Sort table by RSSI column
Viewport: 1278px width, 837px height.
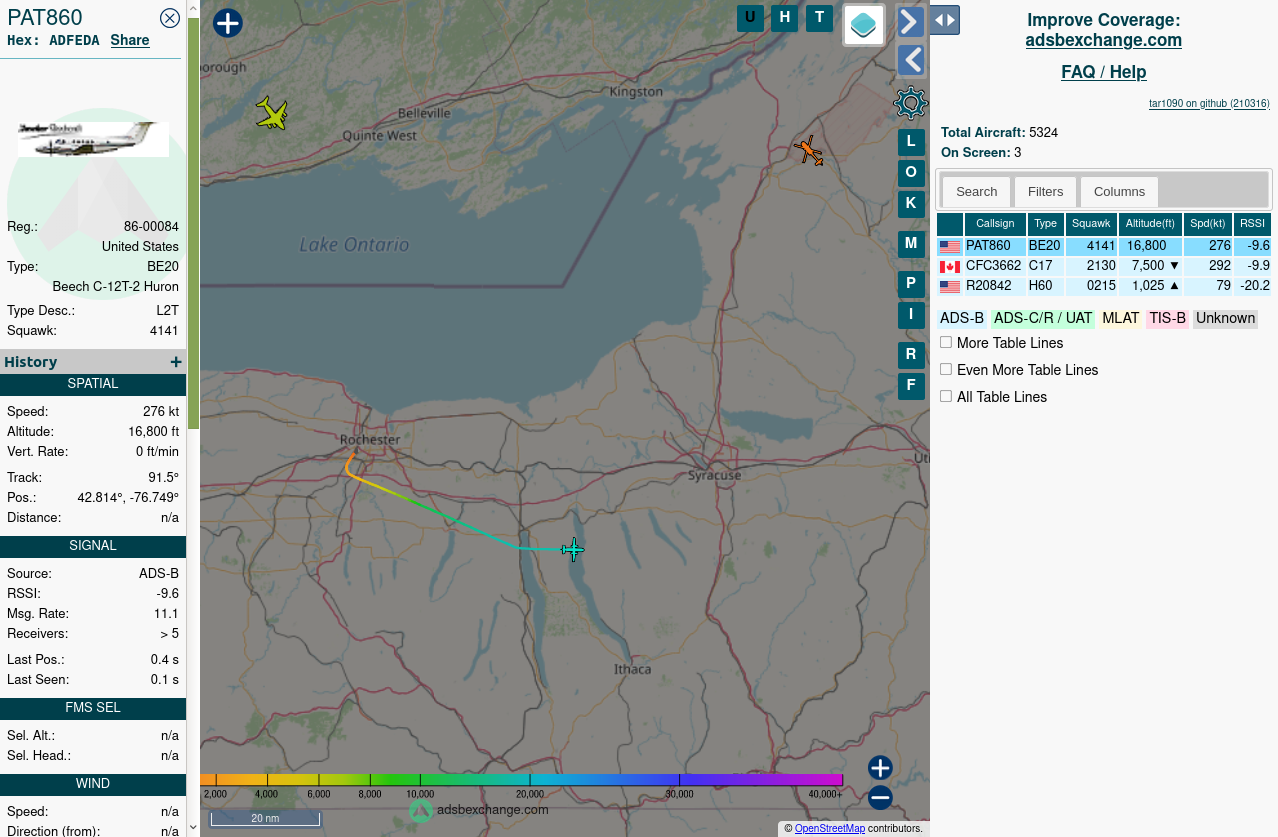[1252, 224]
